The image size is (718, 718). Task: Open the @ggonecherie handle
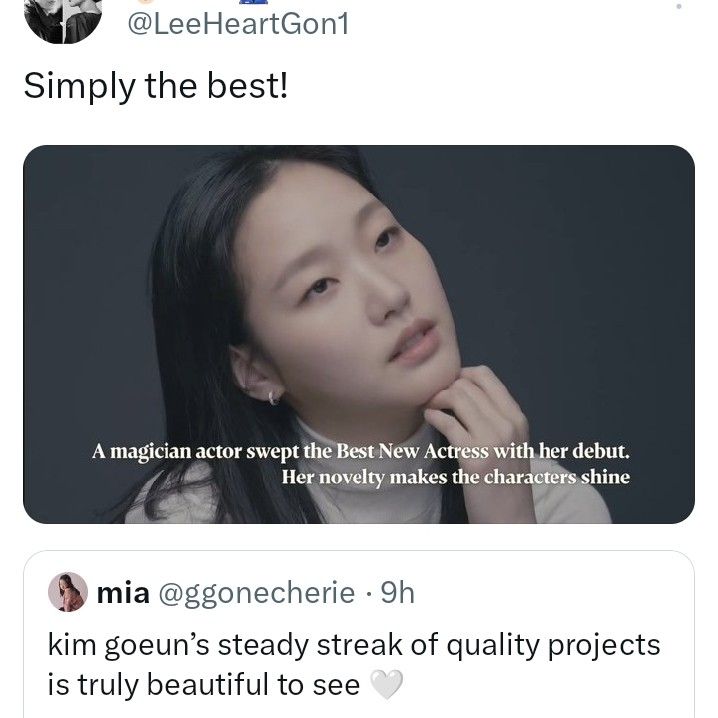pos(257,593)
